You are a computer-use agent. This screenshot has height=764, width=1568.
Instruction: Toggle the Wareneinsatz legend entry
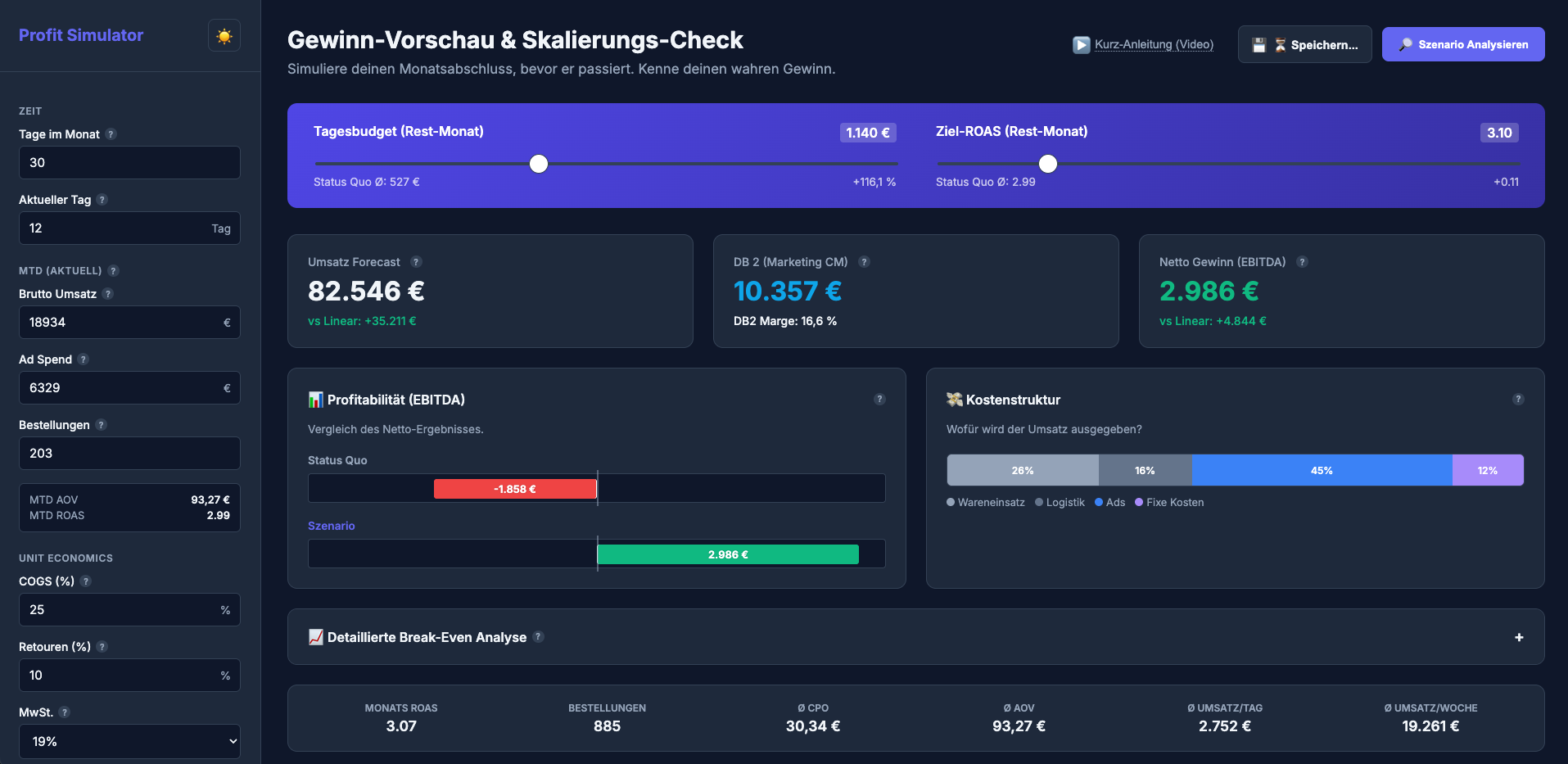pos(985,502)
